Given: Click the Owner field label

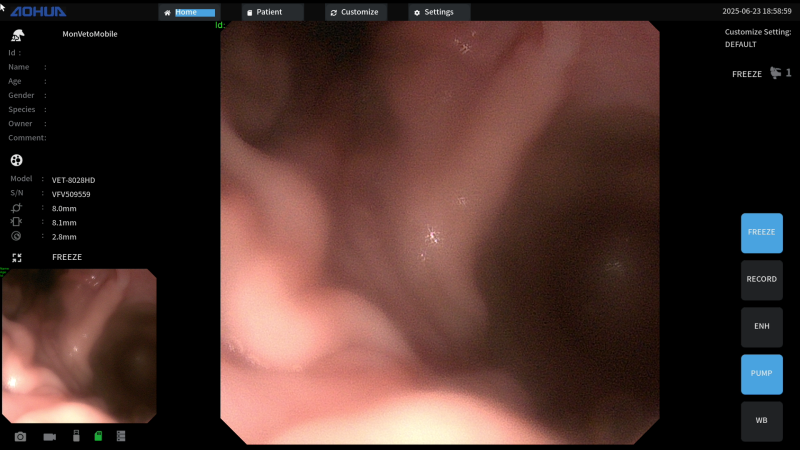Looking at the screenshot, I should pyautogui.click(x=20, y=123).
